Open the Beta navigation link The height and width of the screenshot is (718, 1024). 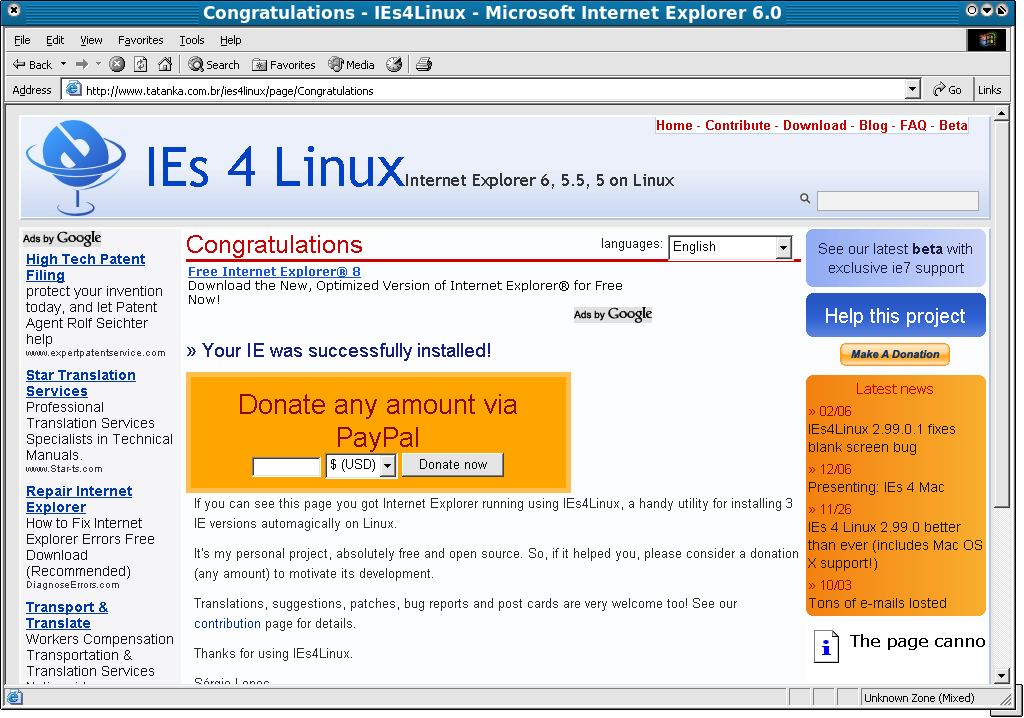953,125
